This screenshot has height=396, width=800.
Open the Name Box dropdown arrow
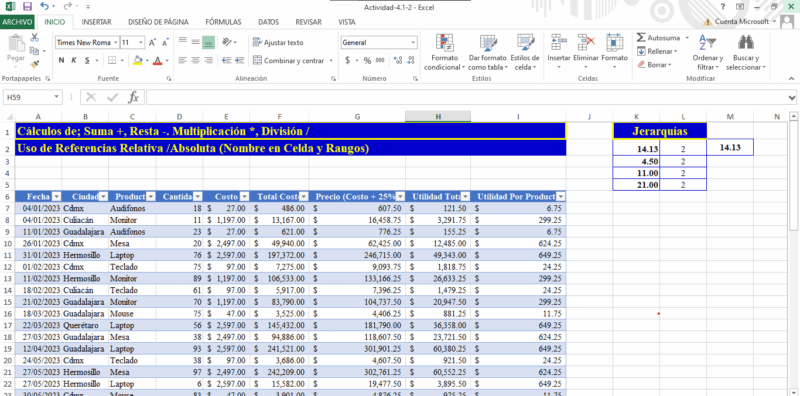click(56, 97)
